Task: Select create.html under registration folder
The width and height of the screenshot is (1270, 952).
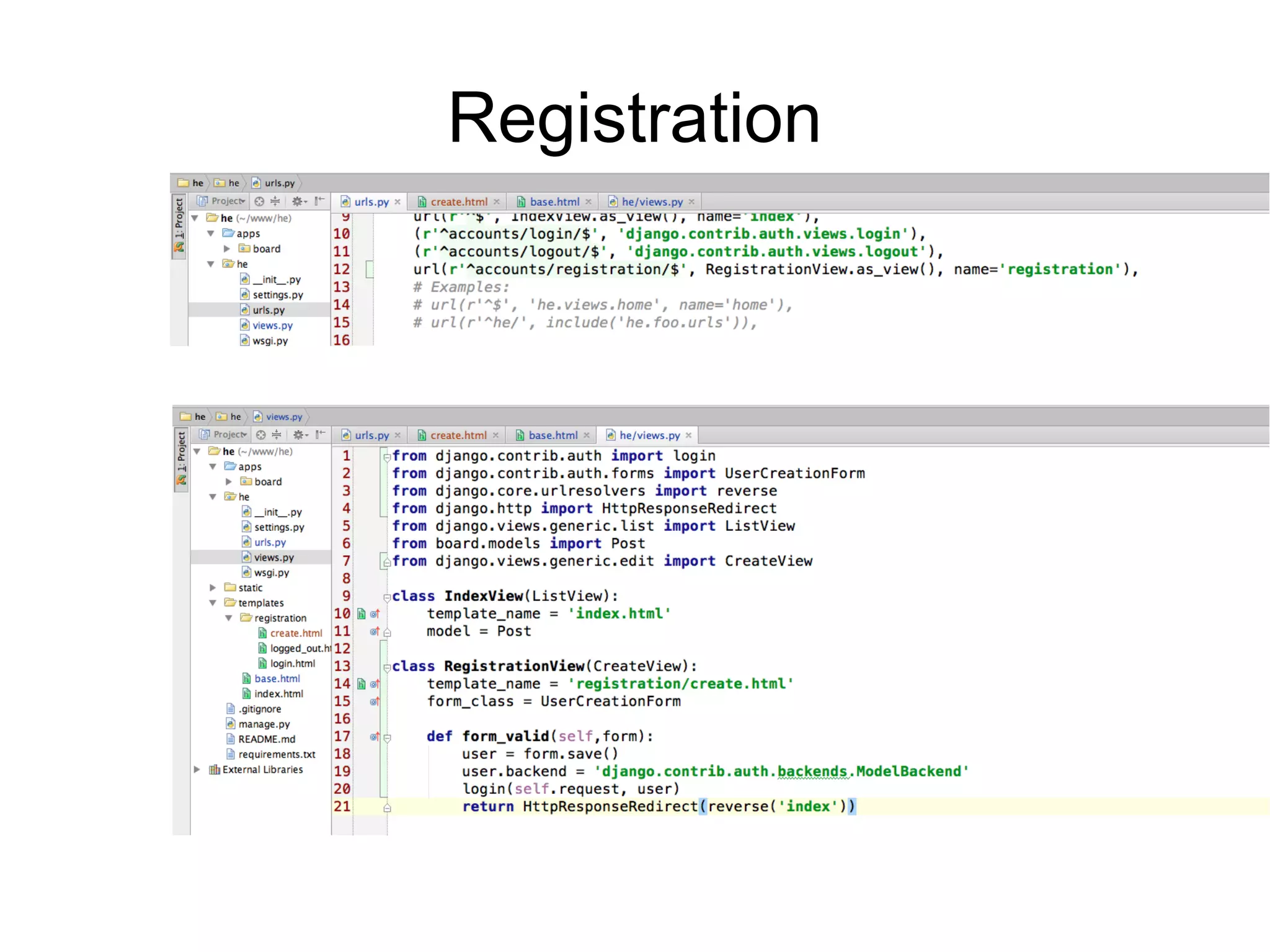Action: click(x=290, y=633)
